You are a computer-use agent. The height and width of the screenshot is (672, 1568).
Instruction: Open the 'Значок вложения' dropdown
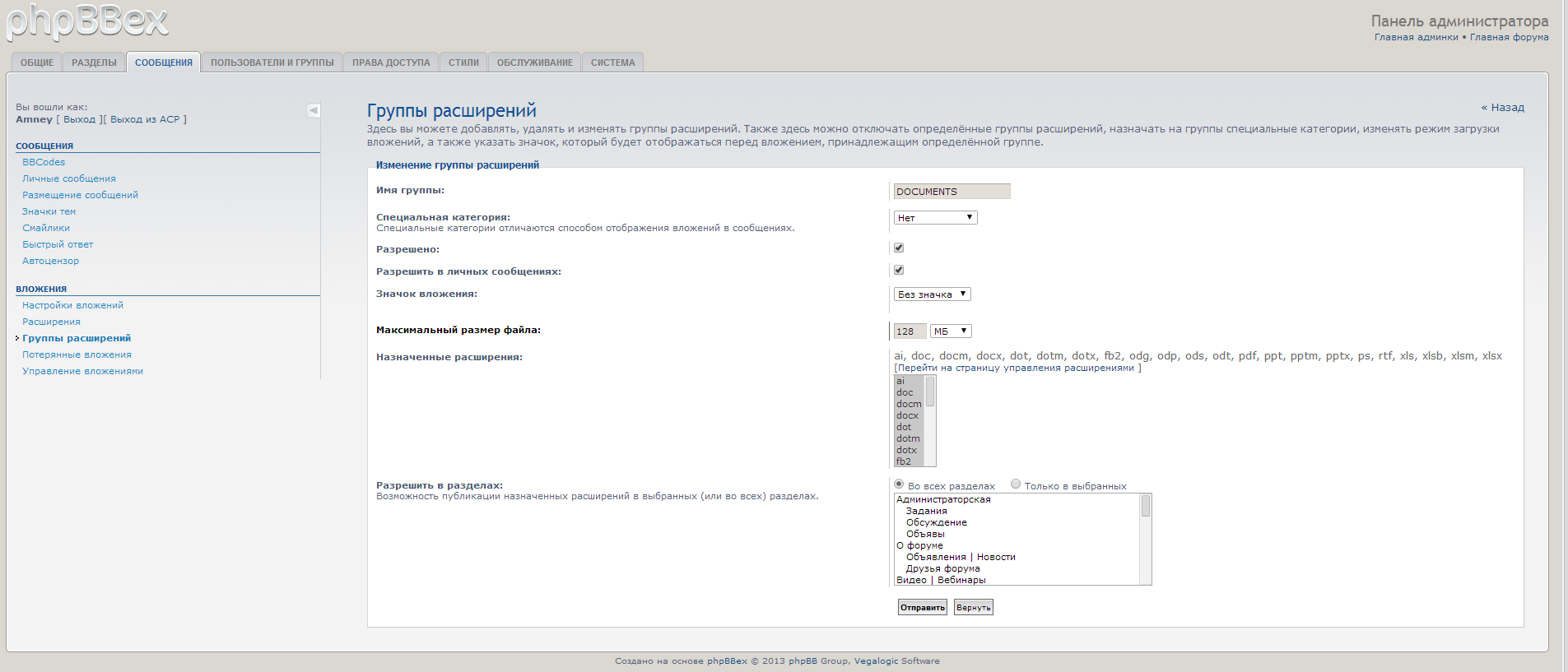click(932, 294)
